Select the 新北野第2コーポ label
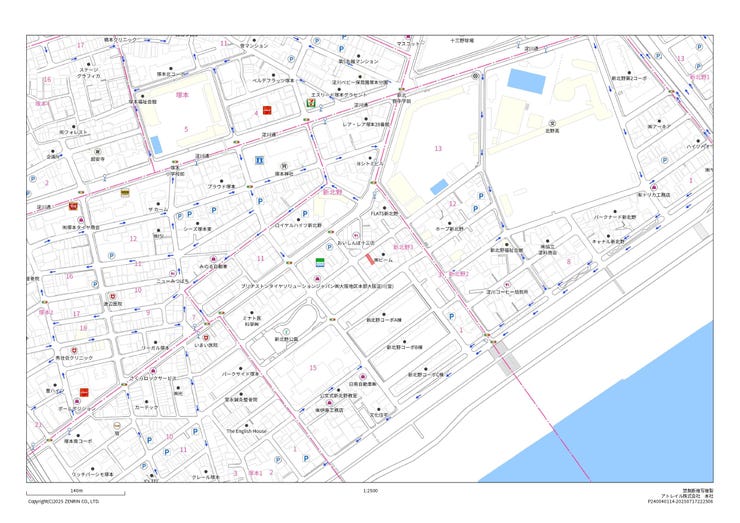This screenshot has width=740, height=523. (629, 78)
